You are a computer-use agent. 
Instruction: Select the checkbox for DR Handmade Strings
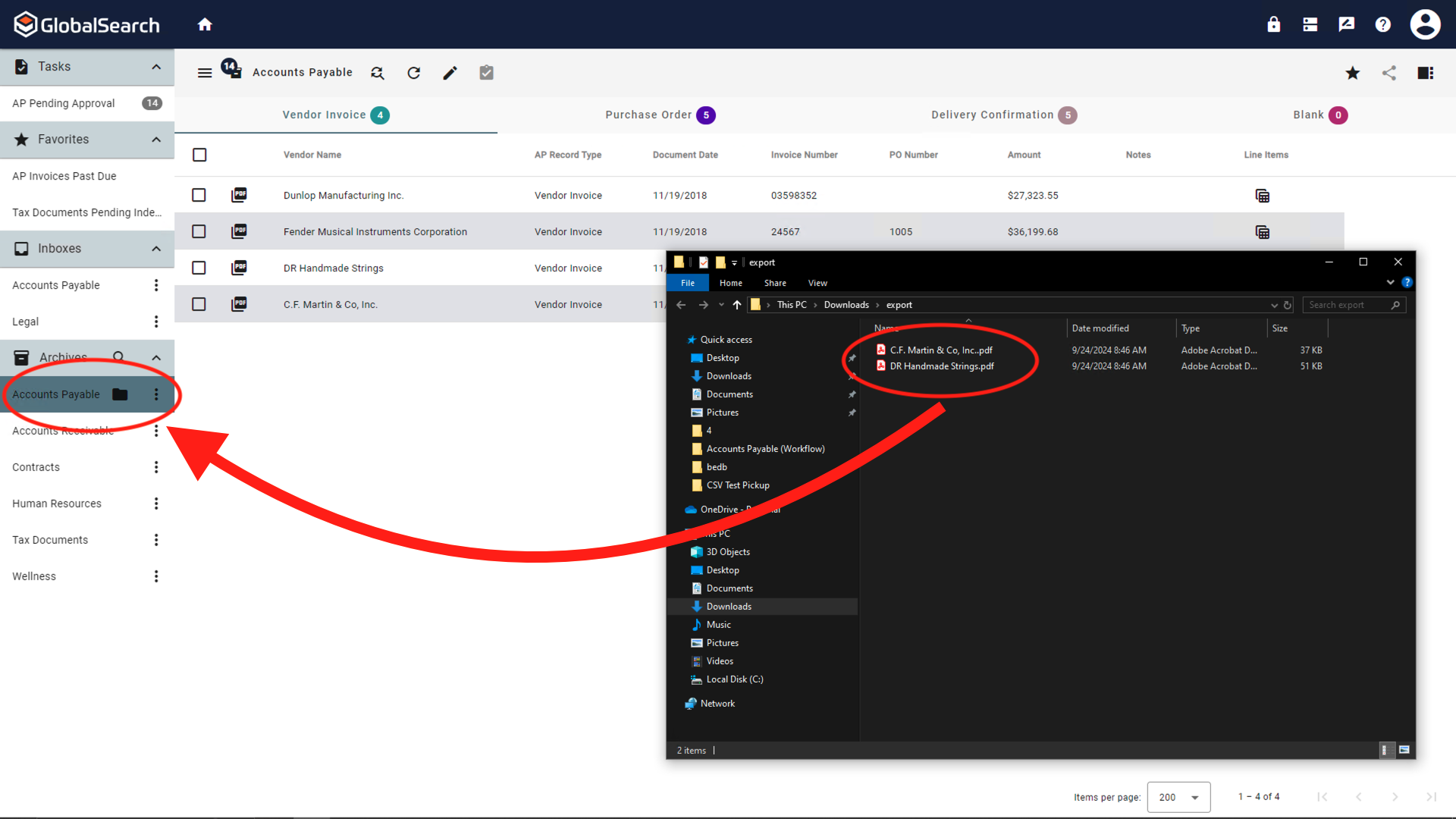point(199,268)
